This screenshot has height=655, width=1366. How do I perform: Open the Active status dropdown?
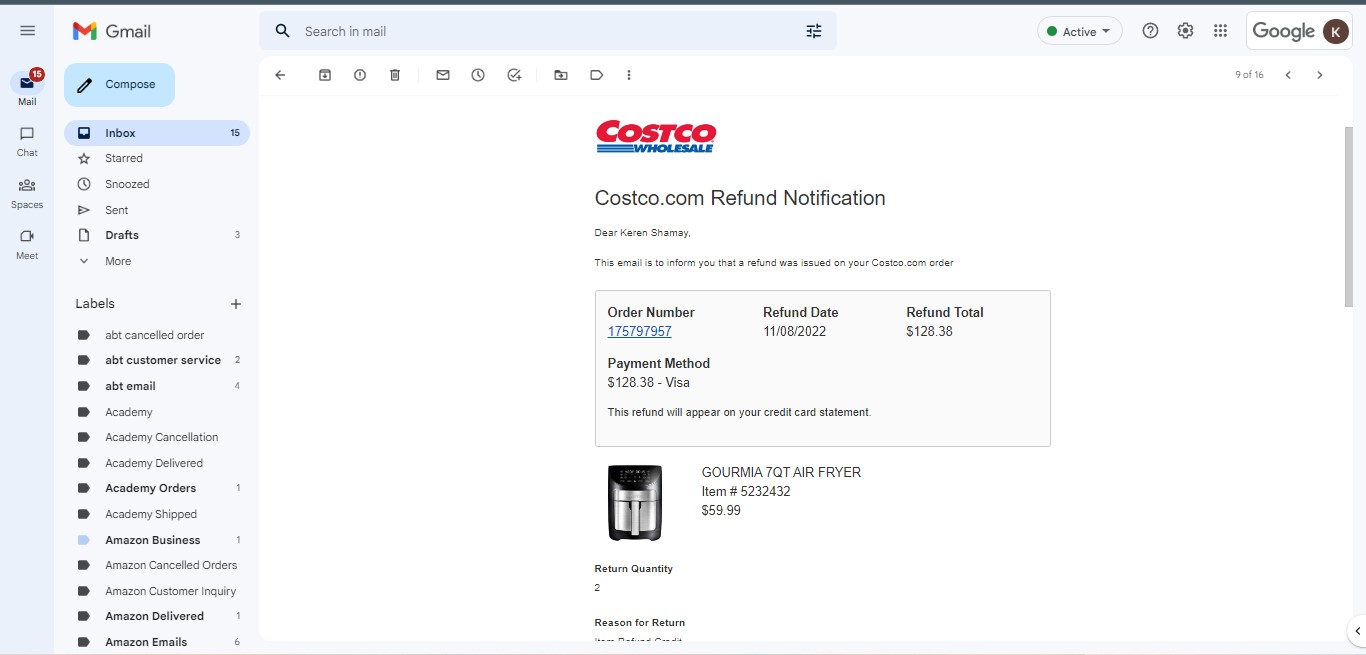pos(1080,31)
